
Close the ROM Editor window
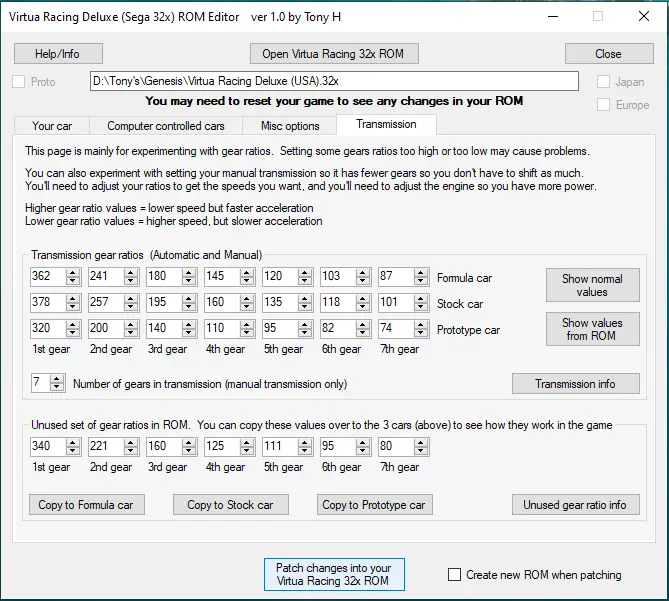coord(644,16)
